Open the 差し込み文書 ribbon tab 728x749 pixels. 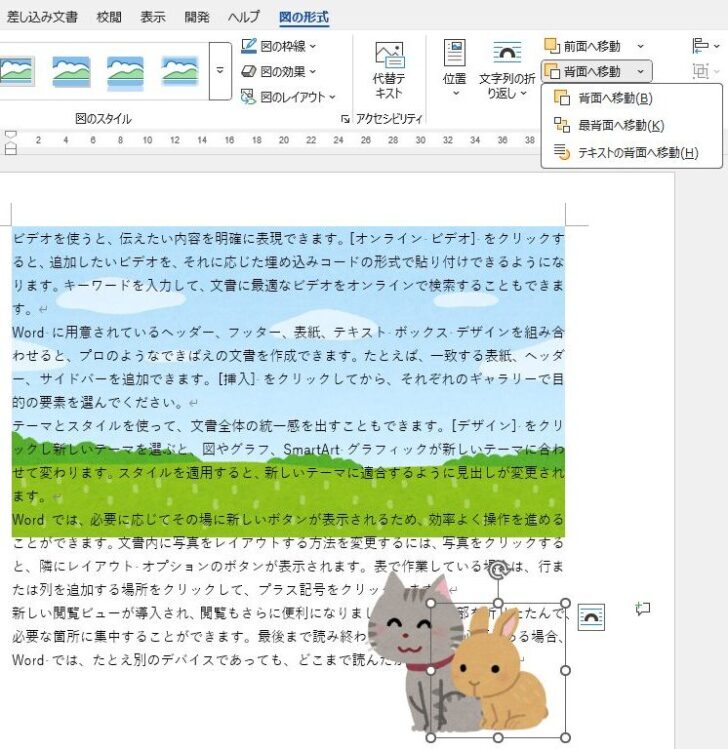tap(42, 17)
